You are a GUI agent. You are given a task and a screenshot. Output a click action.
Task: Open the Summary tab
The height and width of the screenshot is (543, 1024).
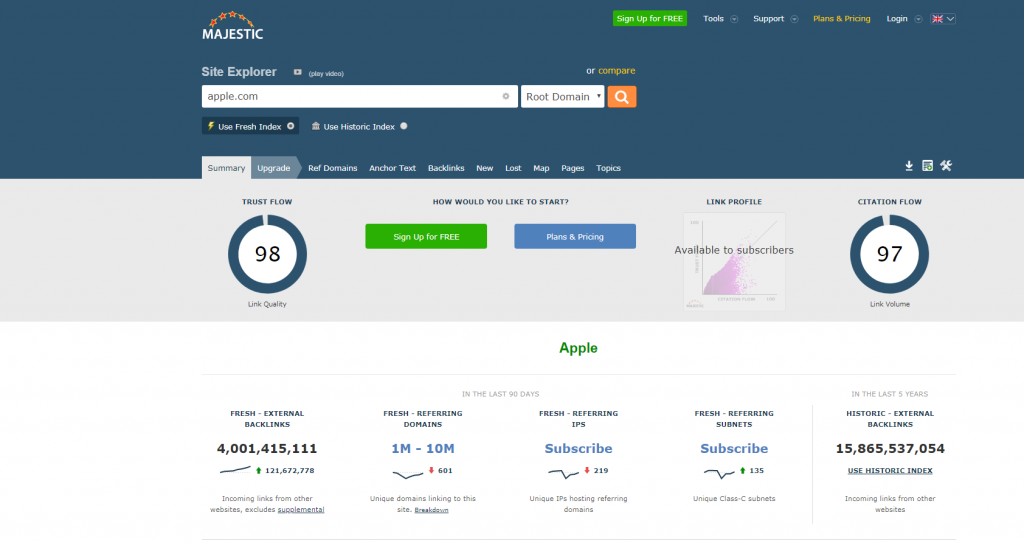point(226,168)
